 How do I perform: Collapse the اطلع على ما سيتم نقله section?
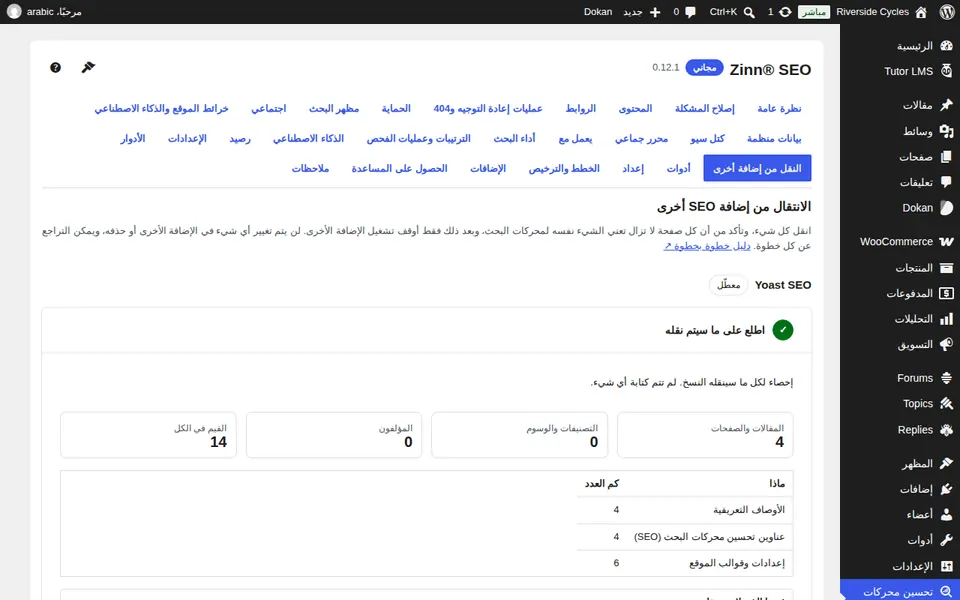click(427, 330)
